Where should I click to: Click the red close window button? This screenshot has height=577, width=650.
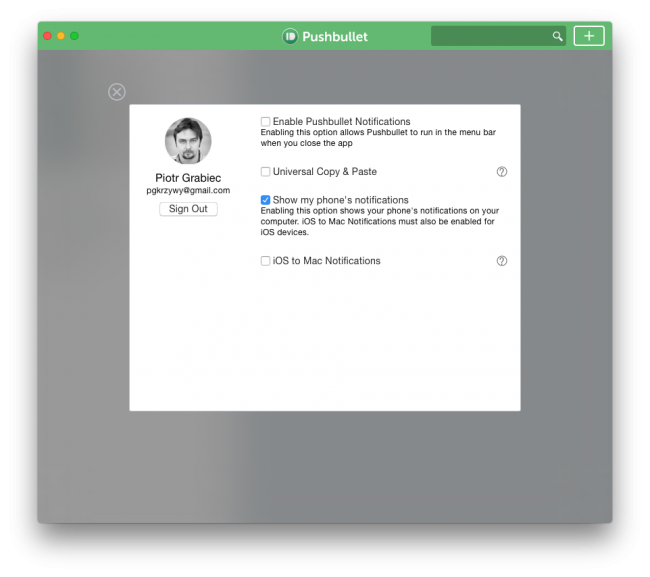pos(47,36)
